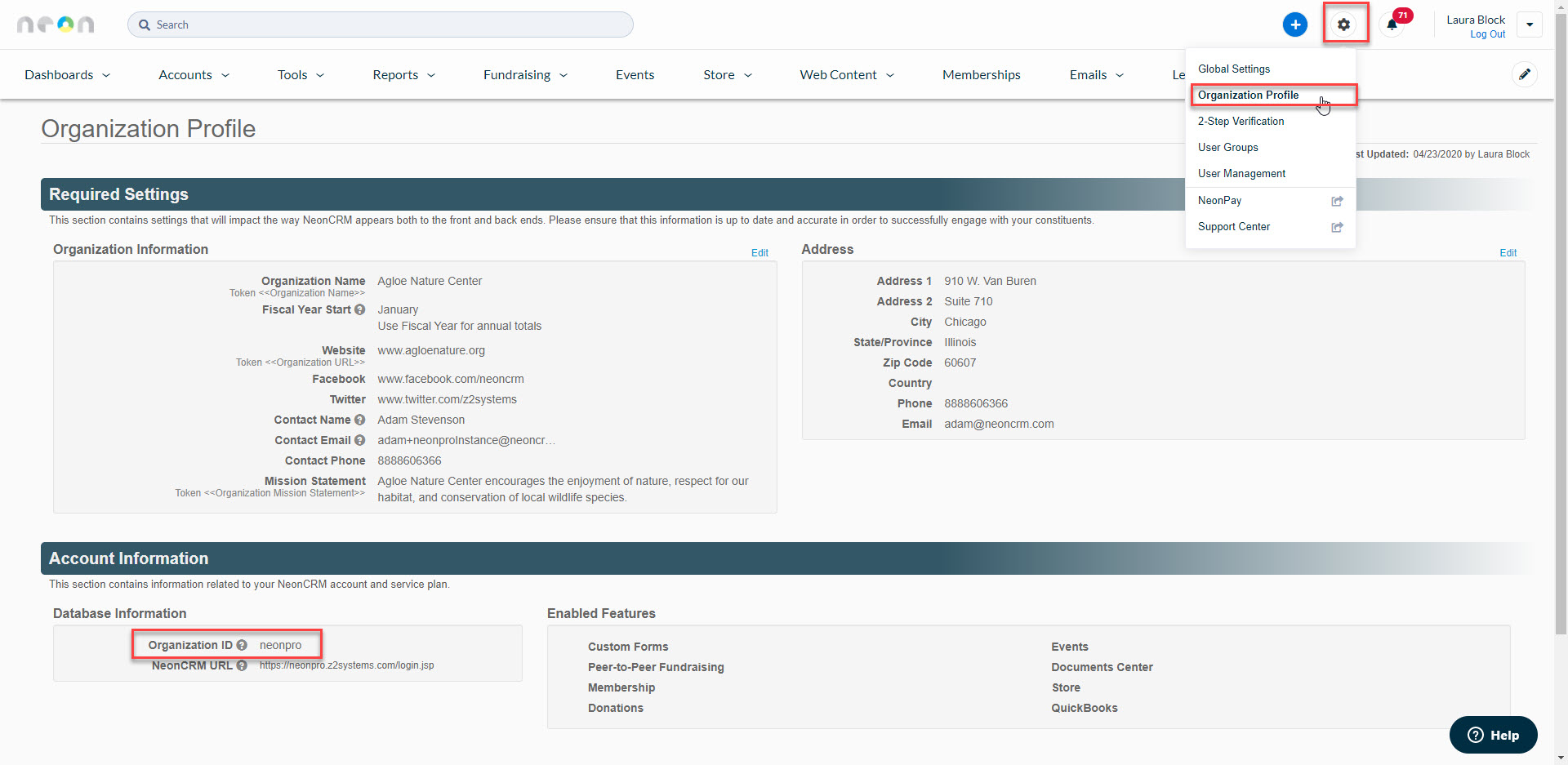1568x765 pixels.
Task: Open the Memberships menu item
Action: (x=982, y=74)
